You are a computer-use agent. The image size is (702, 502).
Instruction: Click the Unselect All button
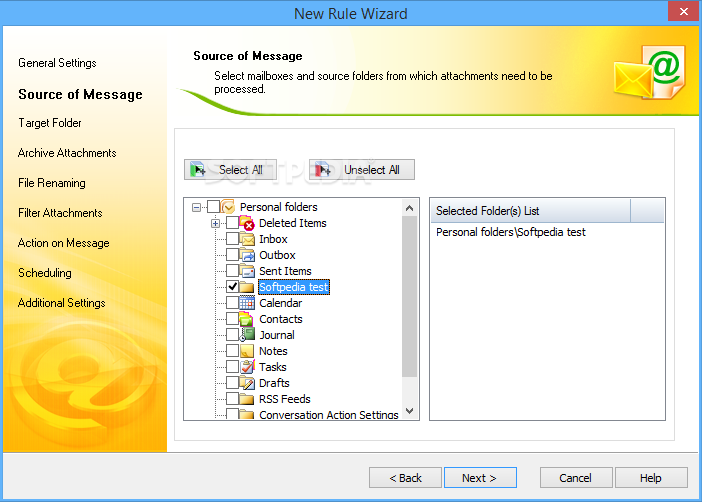362,170
